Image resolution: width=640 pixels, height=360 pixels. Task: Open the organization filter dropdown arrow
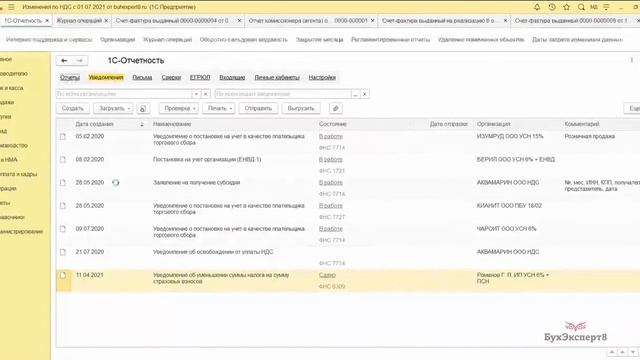click(x=196, y=94)
